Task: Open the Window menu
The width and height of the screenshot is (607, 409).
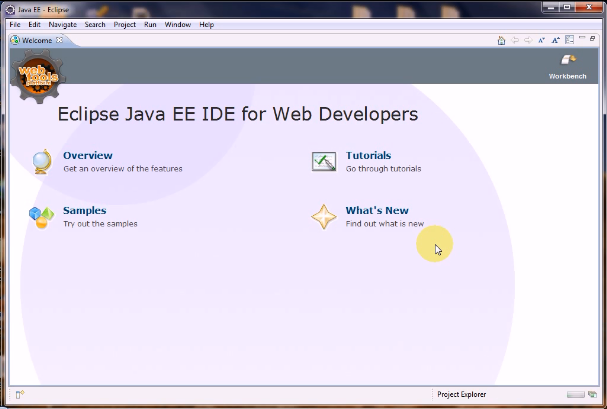Action: (x=178, y=24)
